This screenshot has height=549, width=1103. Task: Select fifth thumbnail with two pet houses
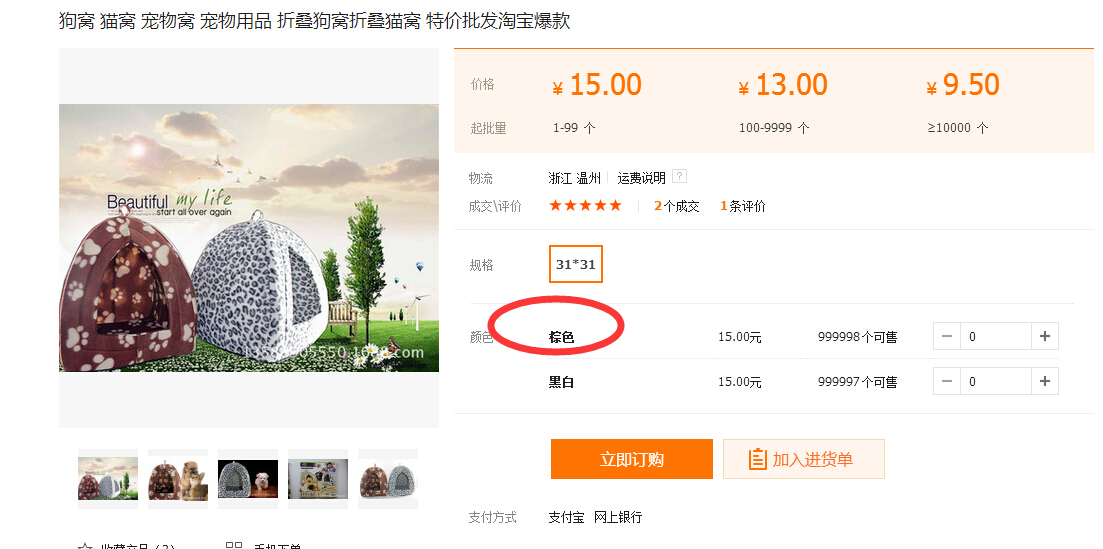click(x=388, y=479)
